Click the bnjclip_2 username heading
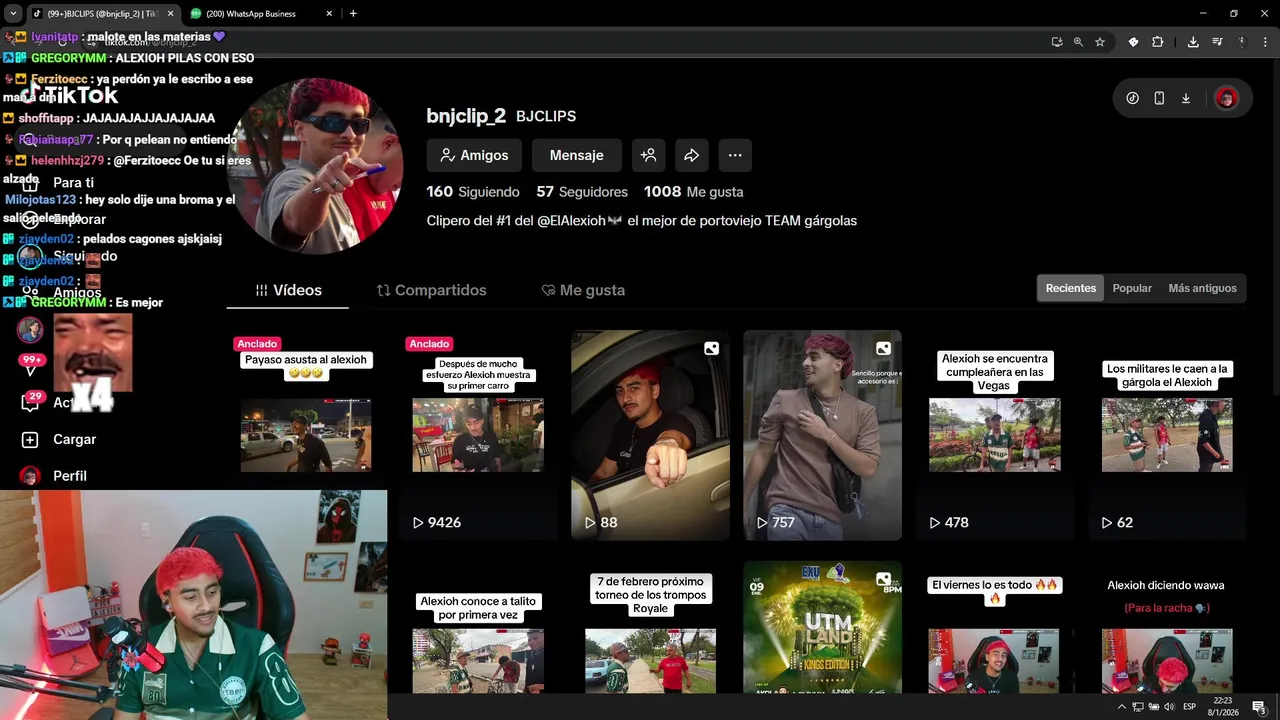This screenshot has height=720, width=1280. point(466,116)
